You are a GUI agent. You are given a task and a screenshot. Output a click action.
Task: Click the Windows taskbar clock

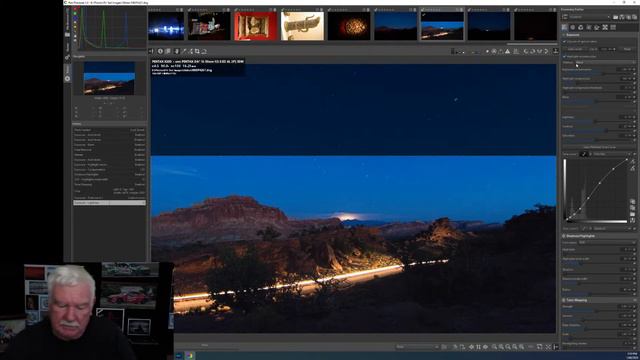click(632, 356)
